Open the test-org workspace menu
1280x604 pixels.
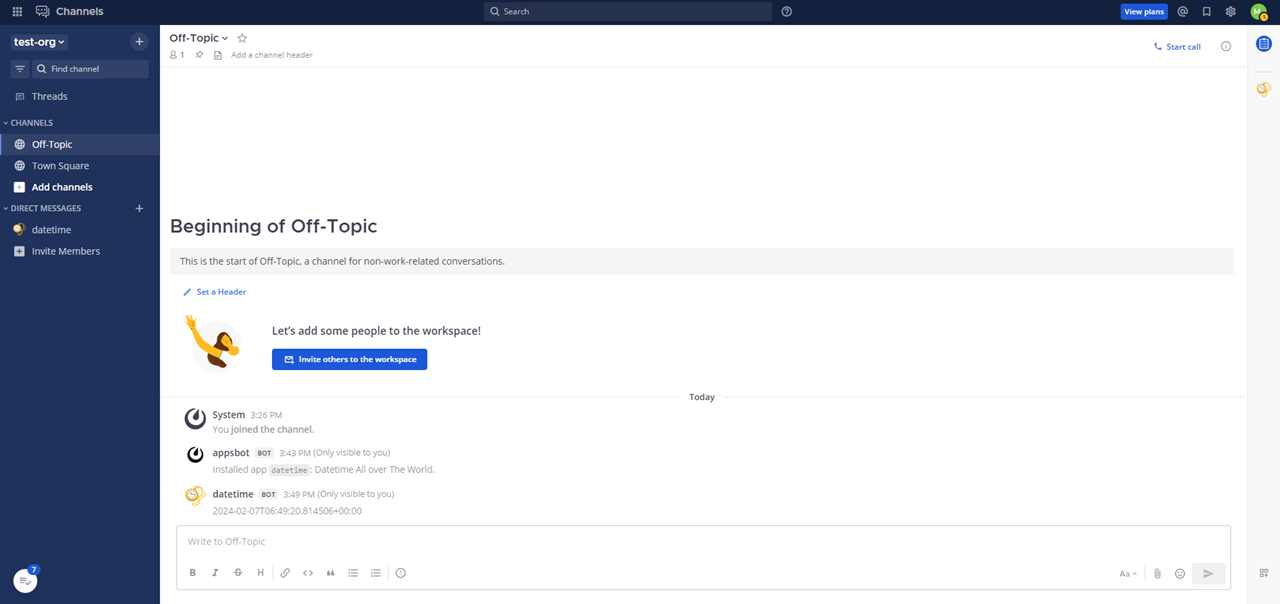tap(38, 41)
